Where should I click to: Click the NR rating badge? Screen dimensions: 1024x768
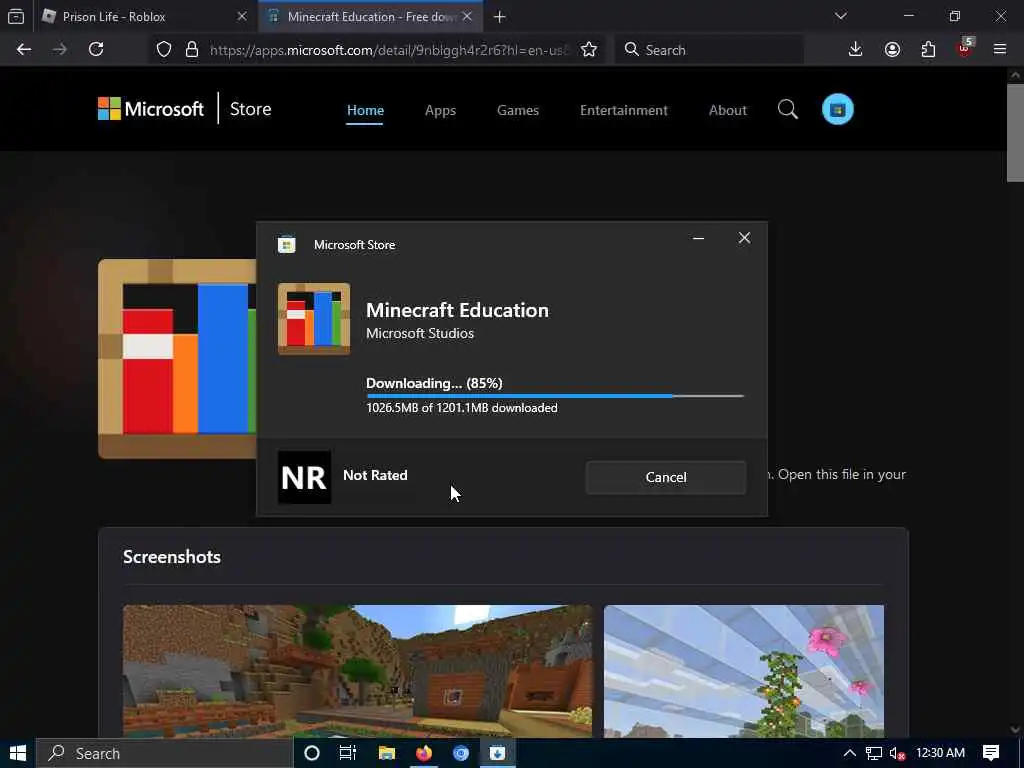point(304,477)
